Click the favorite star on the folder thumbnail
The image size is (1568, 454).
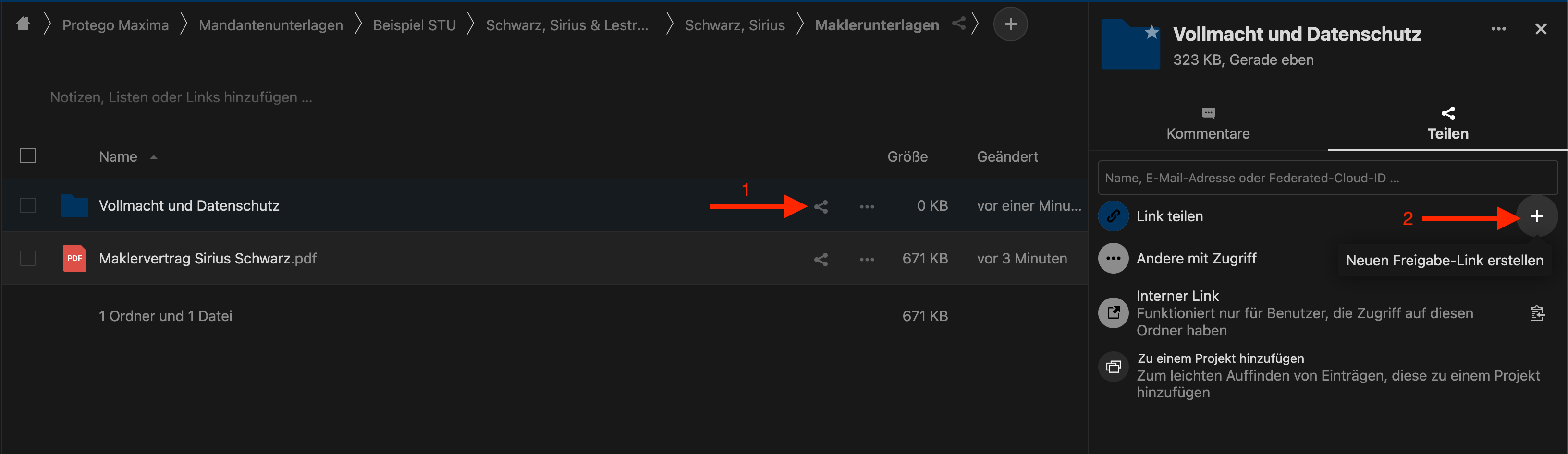coord(1151,32)
